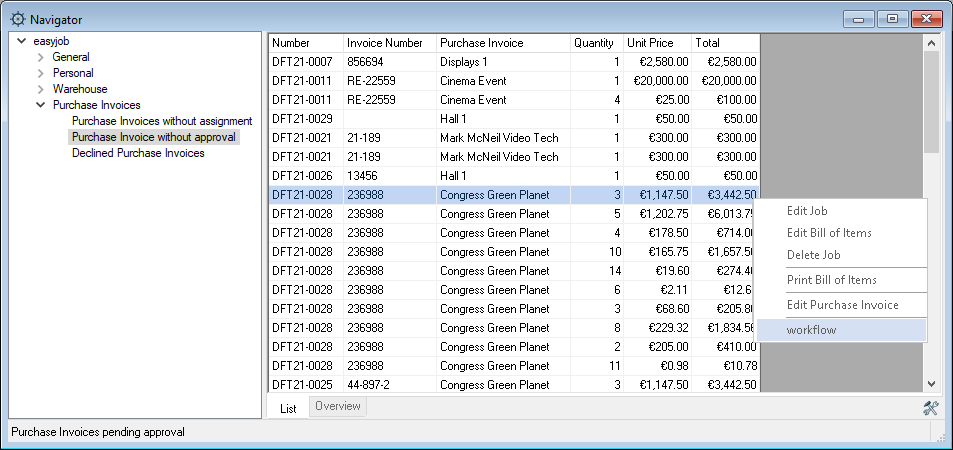Collapse the Purchase Invoices tree node
Screen dimensions: 953x450
click(40, 105)
